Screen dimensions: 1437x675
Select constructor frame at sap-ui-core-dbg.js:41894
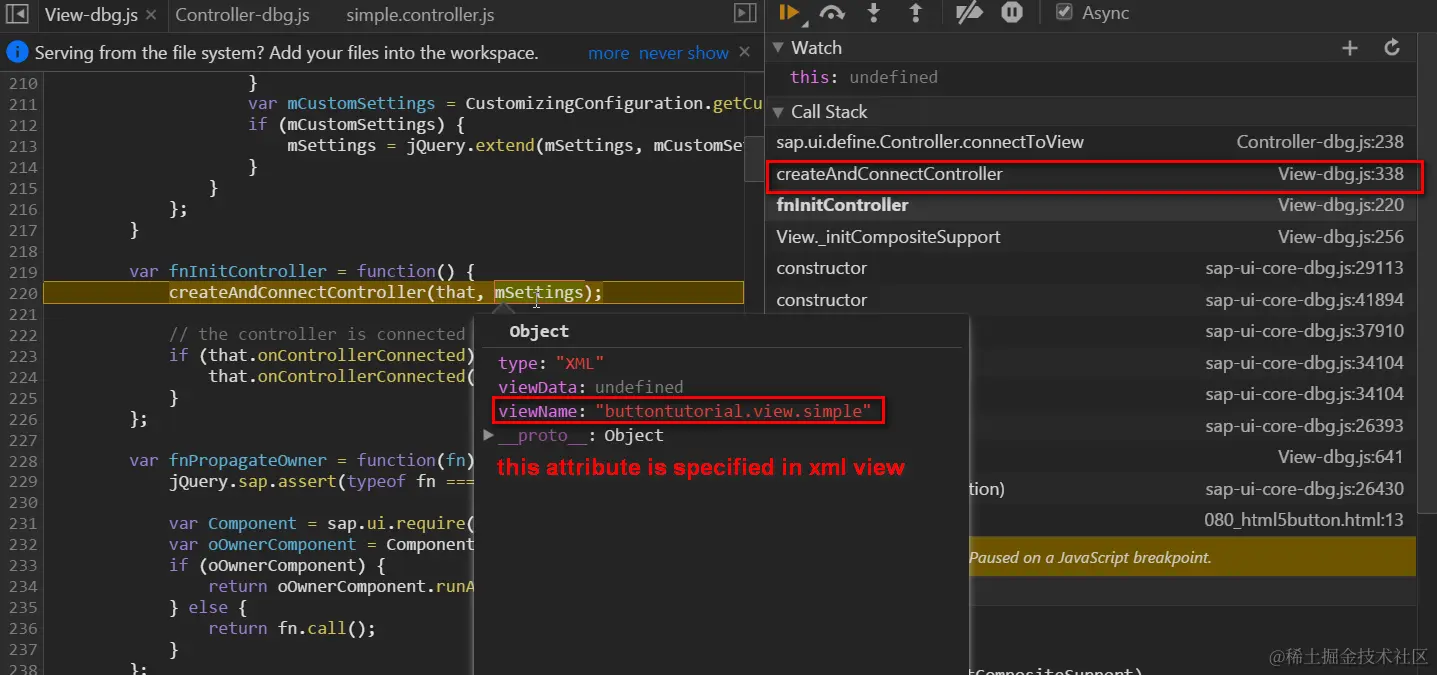click(1090, 300)
